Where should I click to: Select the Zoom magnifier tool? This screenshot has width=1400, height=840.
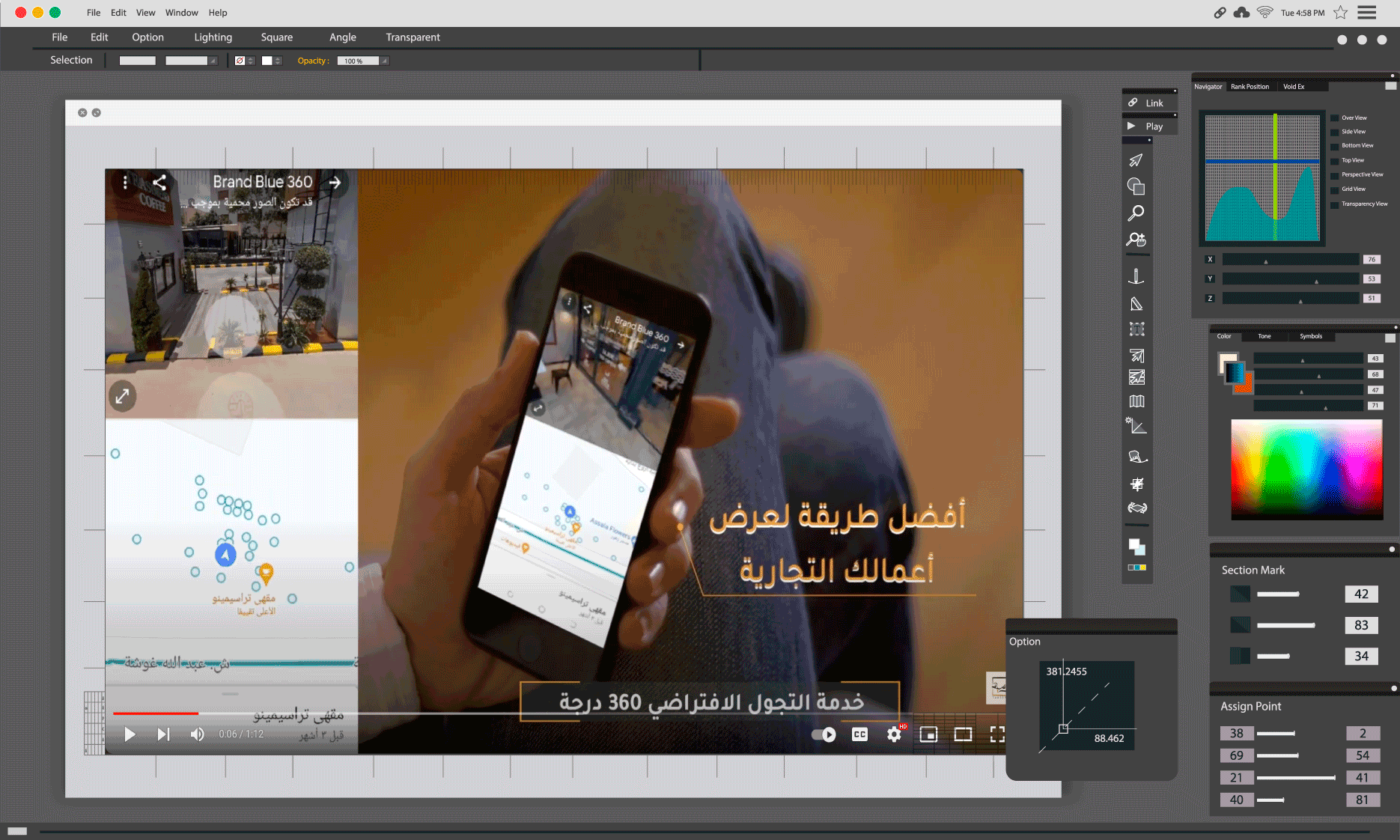click(1136, 212)
